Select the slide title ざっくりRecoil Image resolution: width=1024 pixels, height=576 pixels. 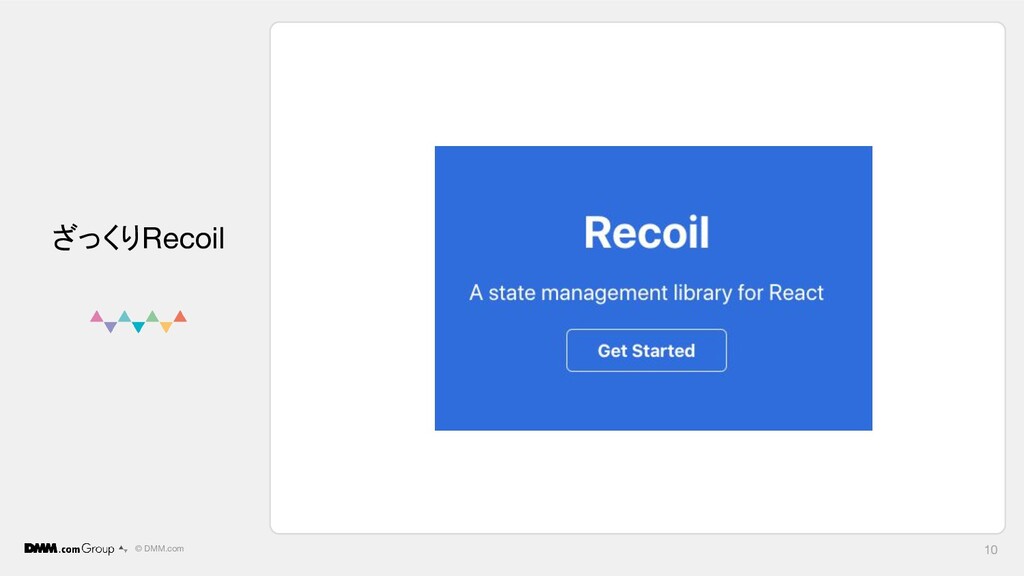pos(138,238)
